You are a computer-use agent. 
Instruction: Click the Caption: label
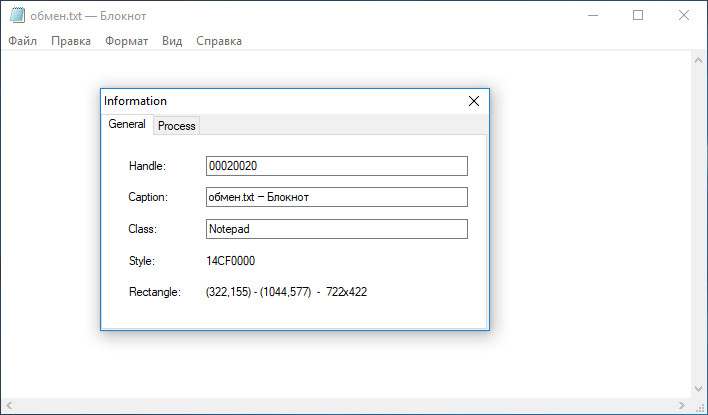pos(148,197)
